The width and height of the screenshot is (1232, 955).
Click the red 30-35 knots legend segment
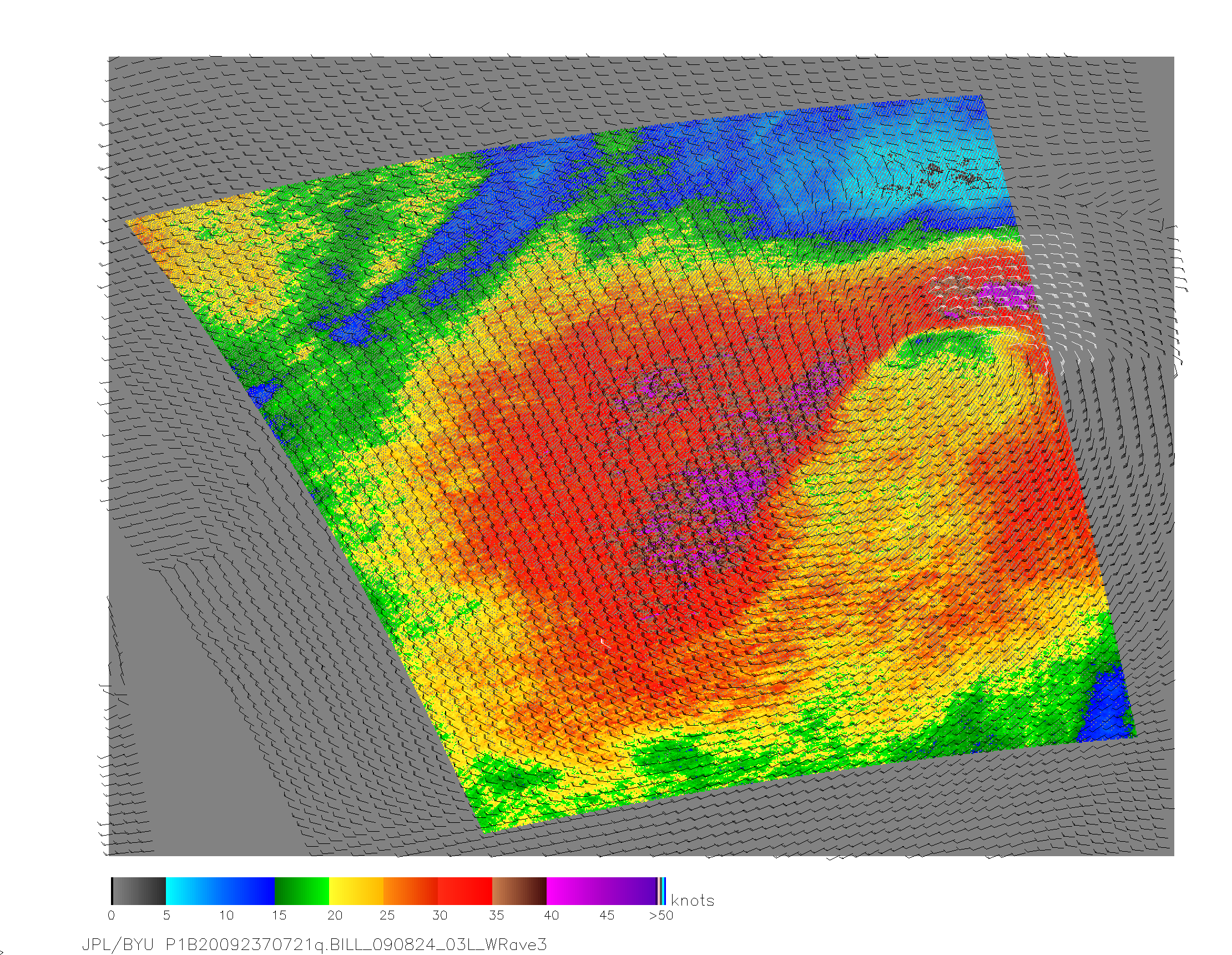click(466, 891)
